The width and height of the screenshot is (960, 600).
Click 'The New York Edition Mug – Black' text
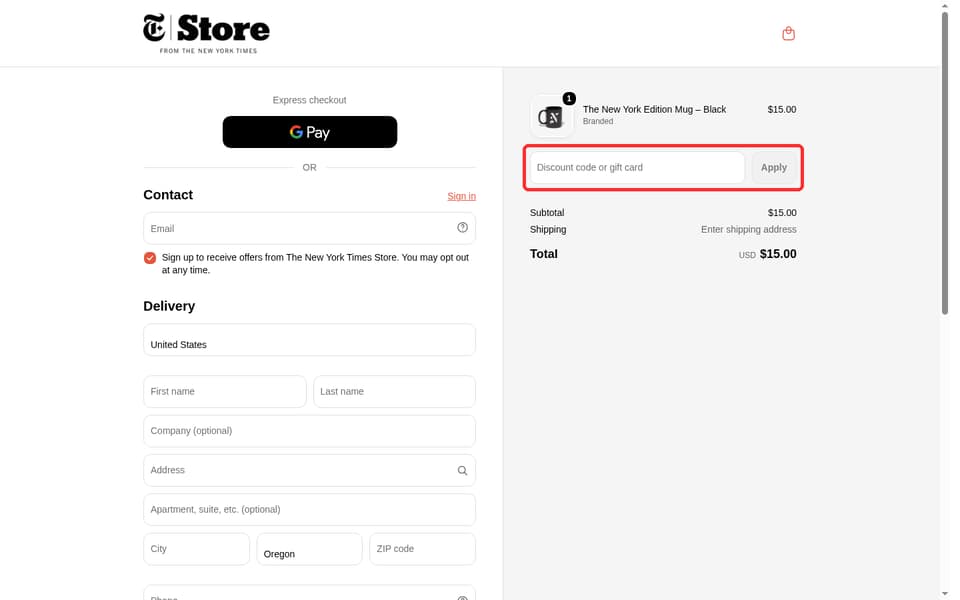(x=654, y=109)
